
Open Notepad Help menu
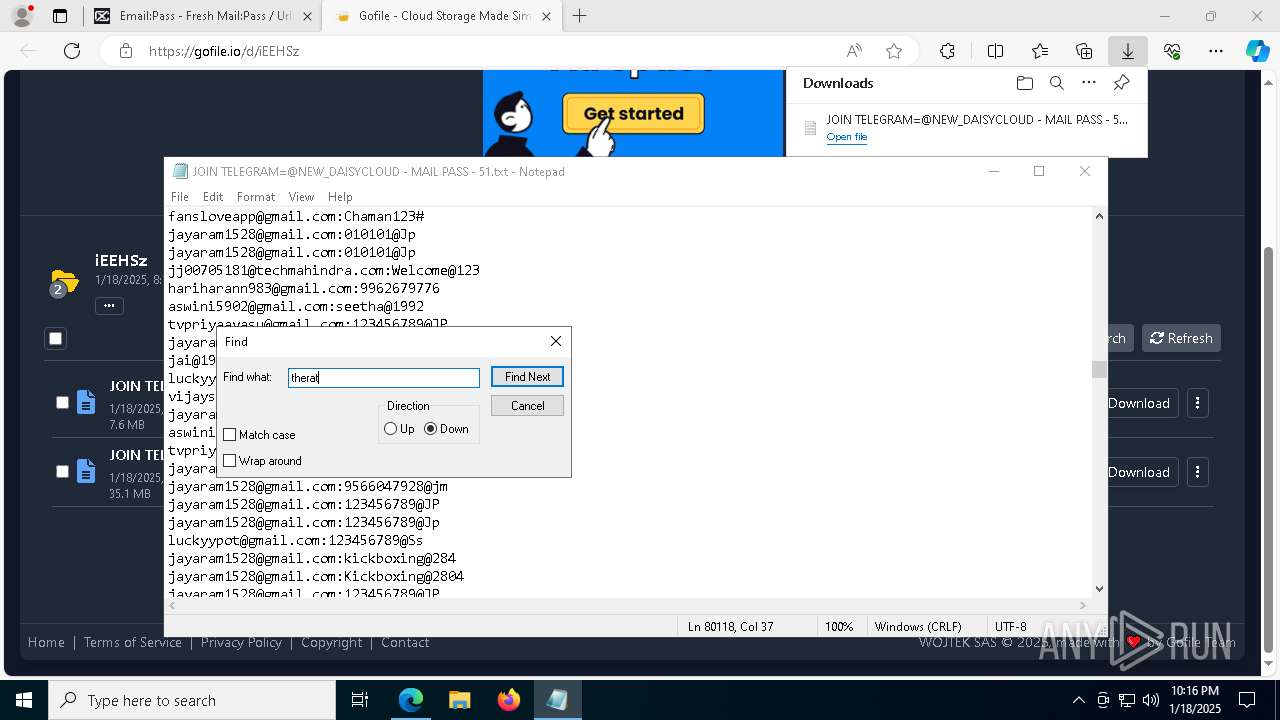[x=340, y=197]
